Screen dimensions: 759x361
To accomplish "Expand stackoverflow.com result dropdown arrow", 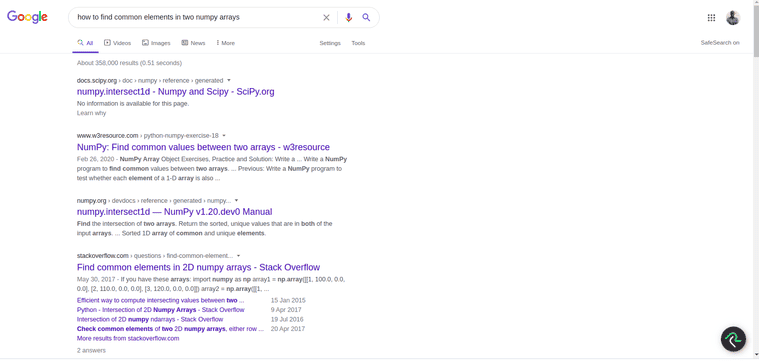I will point(239,256).
